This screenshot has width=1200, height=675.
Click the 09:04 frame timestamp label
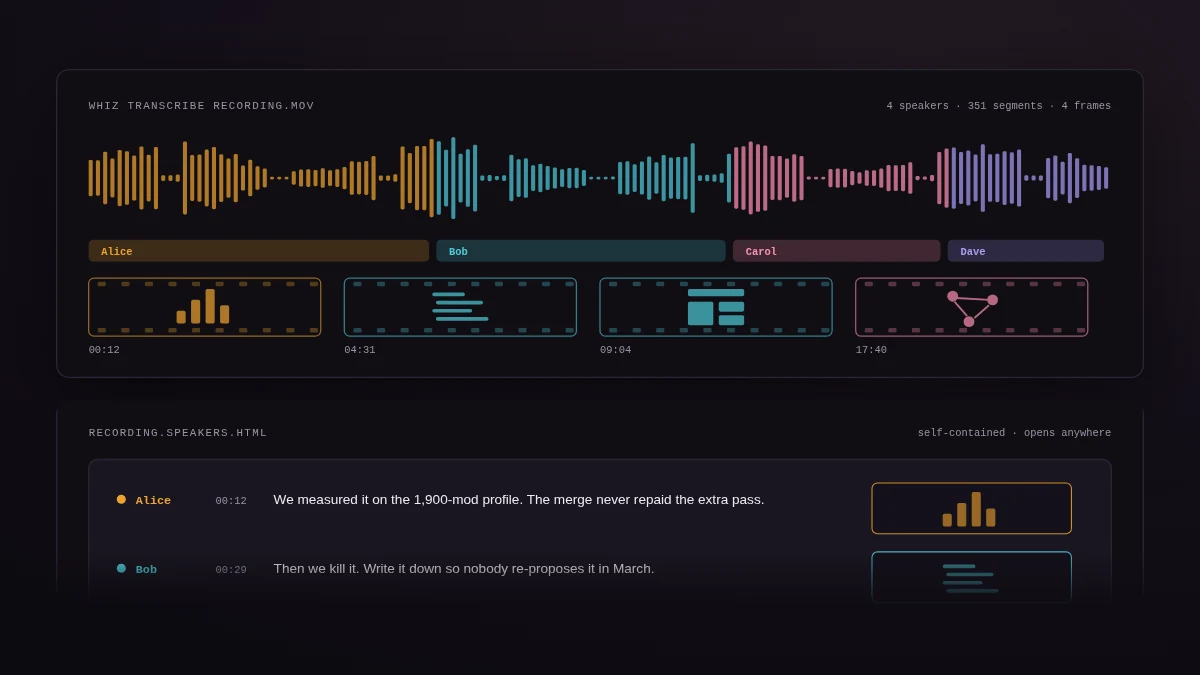(x=615, y=350)
